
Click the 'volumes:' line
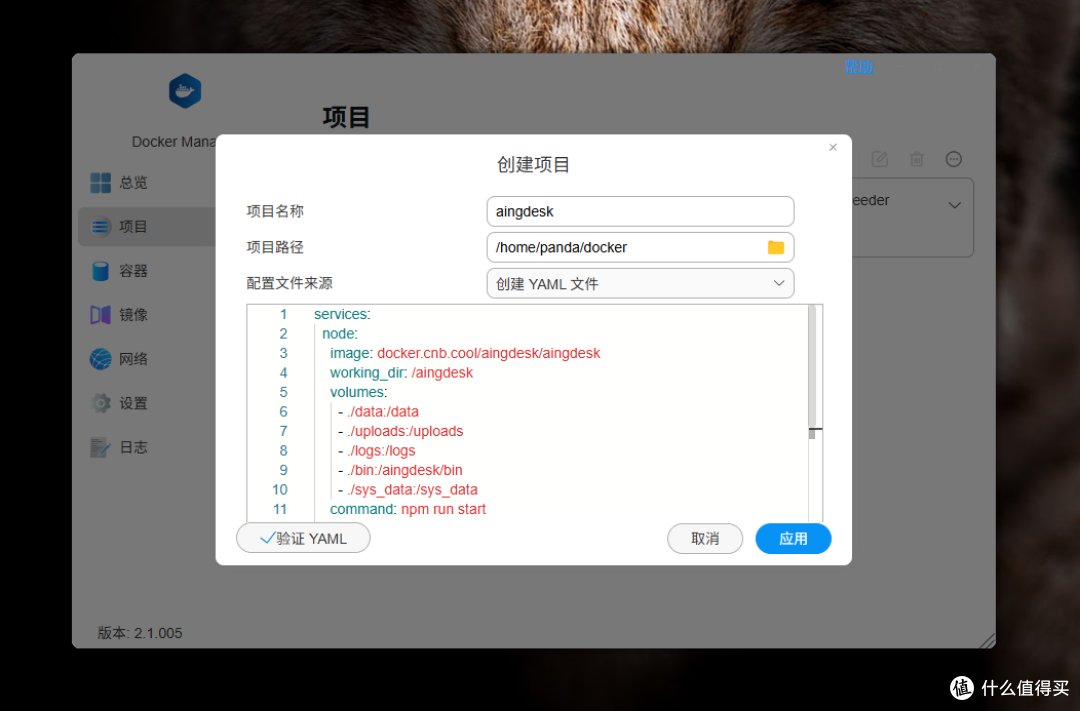pos(358,392)
